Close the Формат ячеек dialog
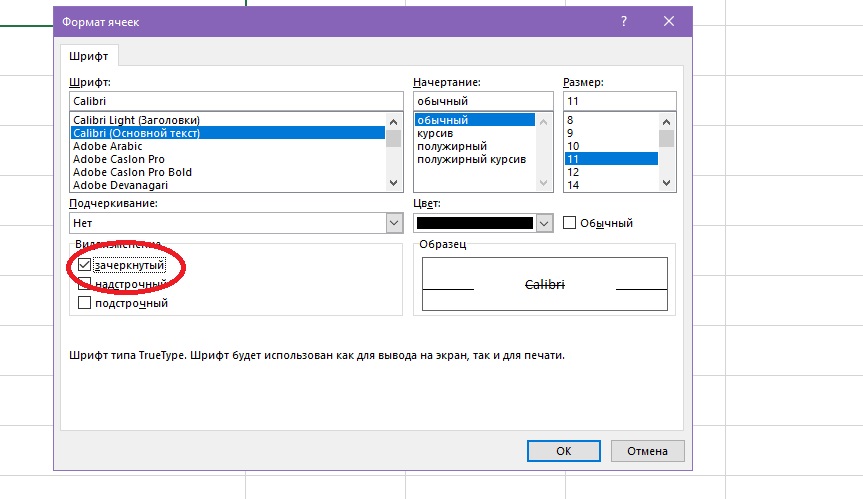 point(668,20)
